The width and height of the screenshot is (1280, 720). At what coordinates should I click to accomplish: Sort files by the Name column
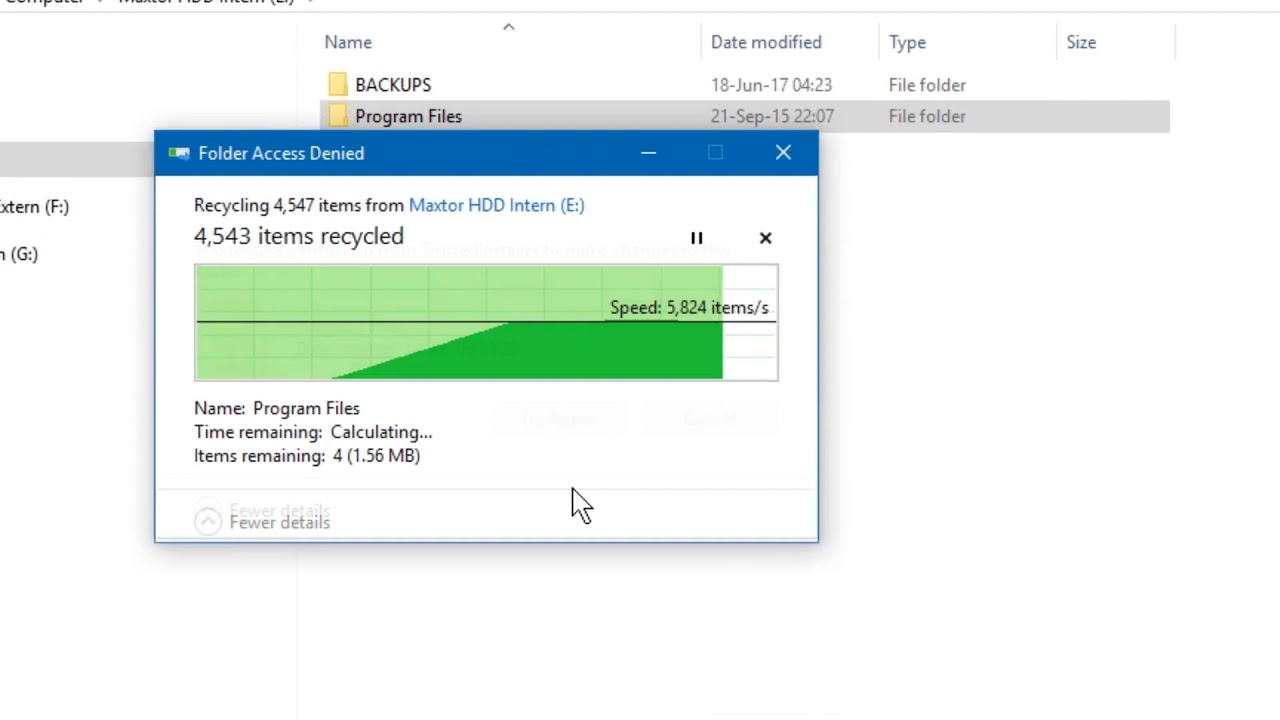click(348, 42)
